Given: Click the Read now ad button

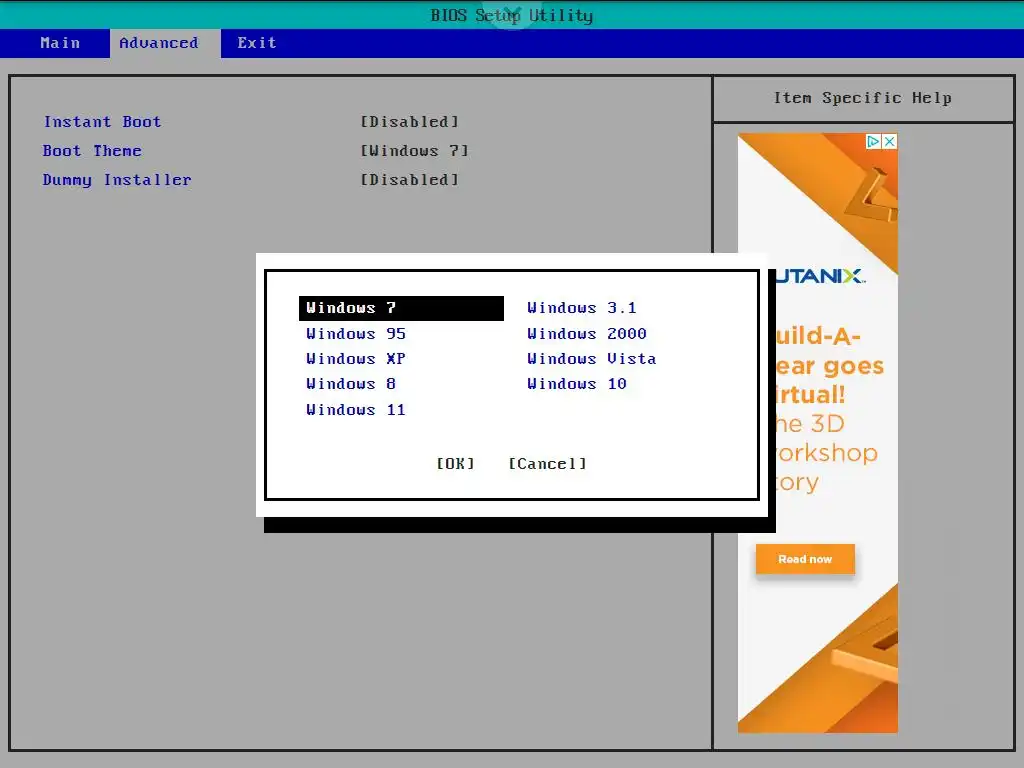Looking at the screenshot, I should coord(805,559).
